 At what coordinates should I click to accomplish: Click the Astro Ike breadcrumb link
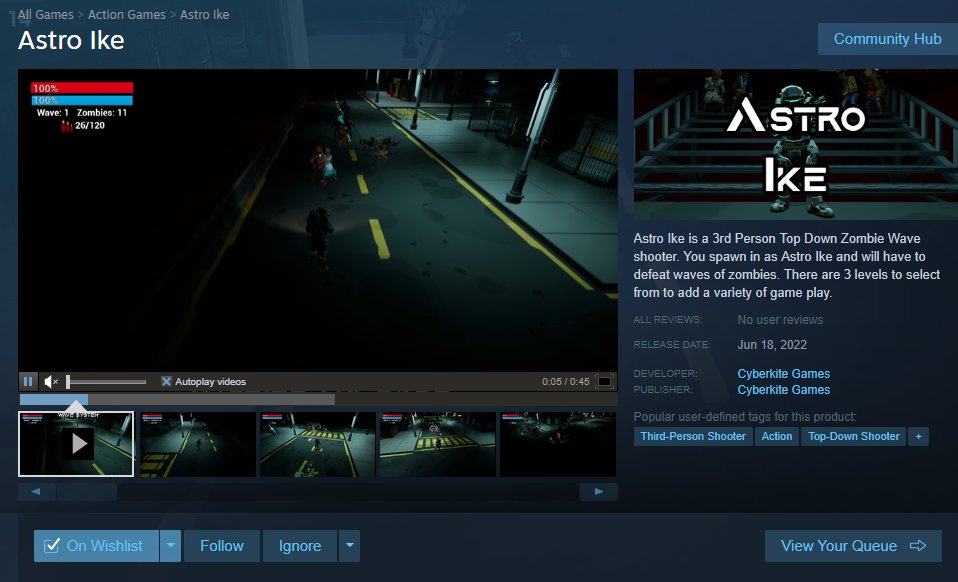point(205,15)
